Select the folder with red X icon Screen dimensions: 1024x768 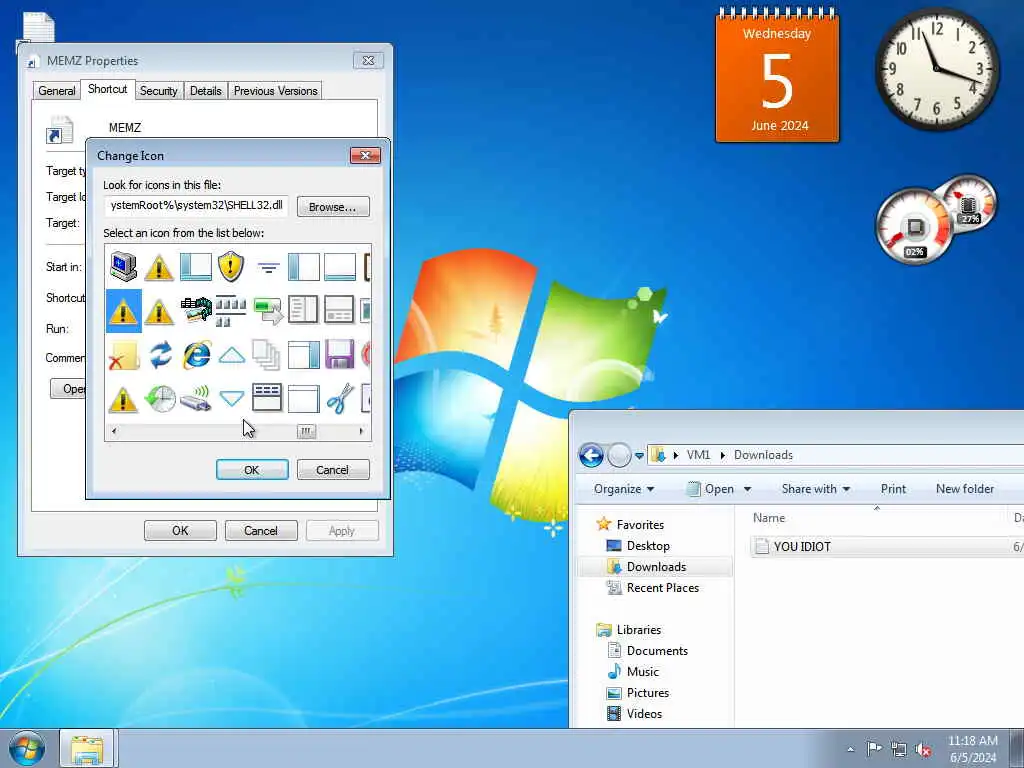coord(123,355)
